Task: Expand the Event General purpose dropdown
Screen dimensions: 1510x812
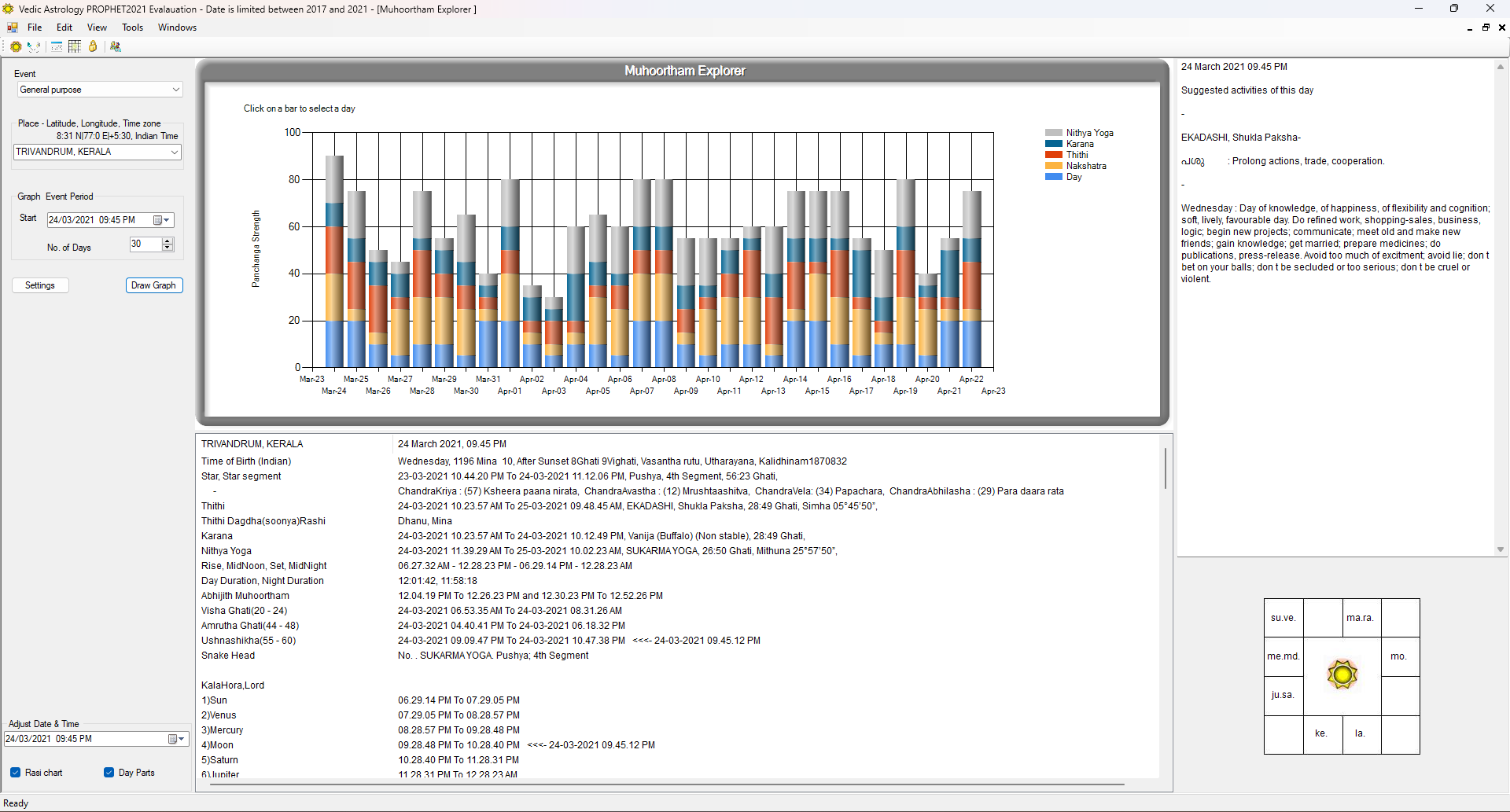Action: [x=176, y=90]
